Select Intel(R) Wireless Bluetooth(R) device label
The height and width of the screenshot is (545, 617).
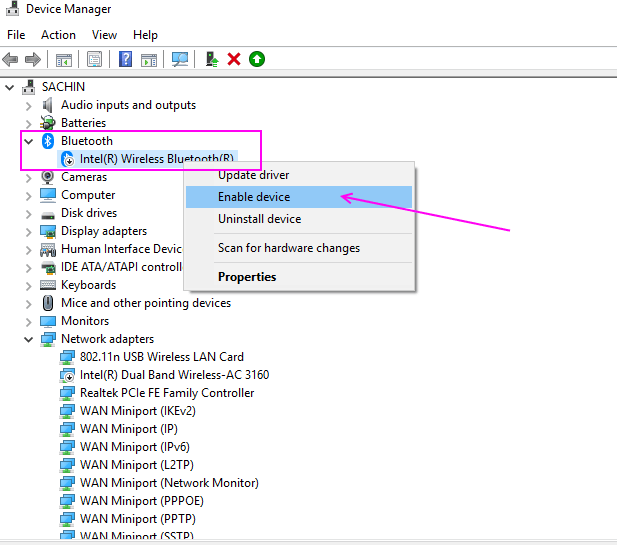[157, 159]
